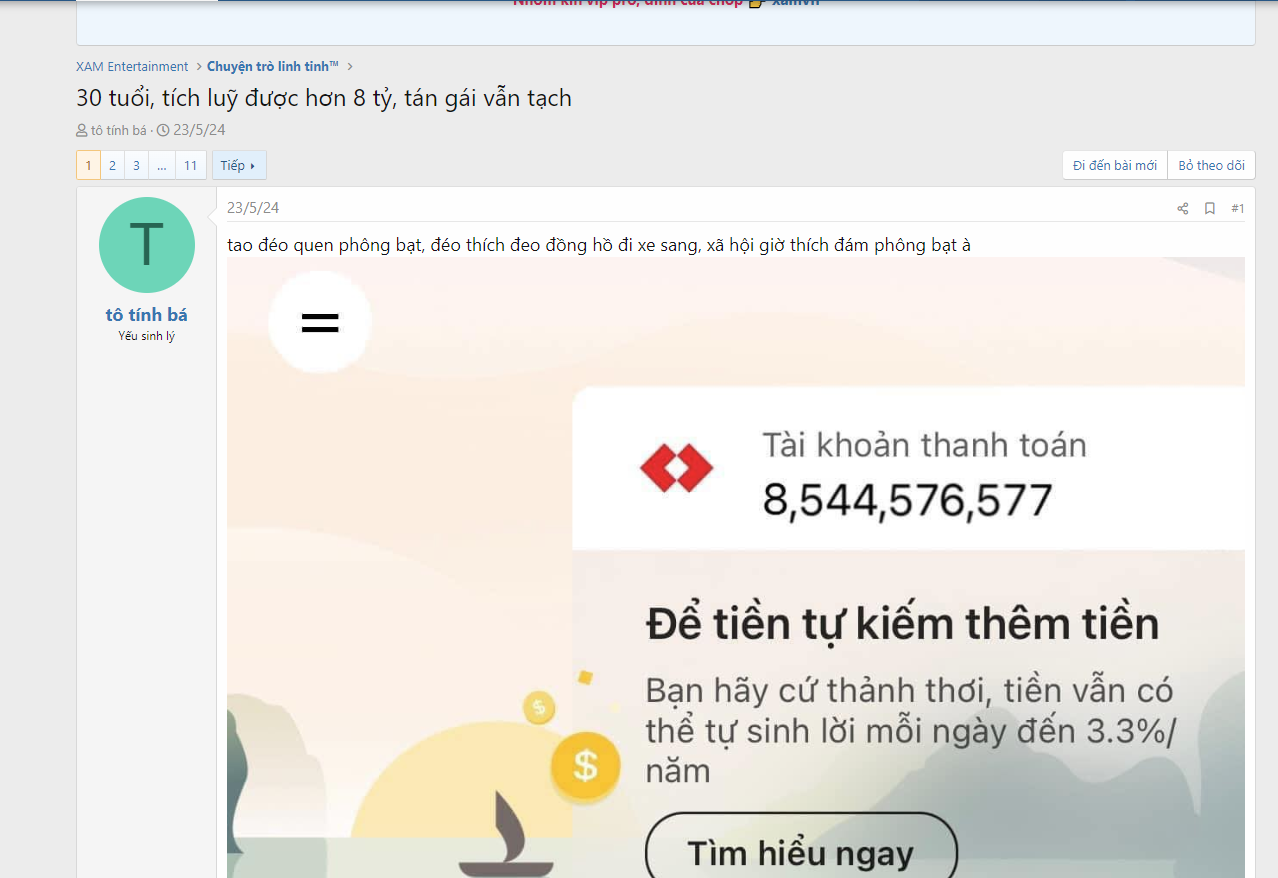The height and width of the screenshot is (878, 1278).
Task: Click the red diamond bank logo
Action: coord(676,467)
